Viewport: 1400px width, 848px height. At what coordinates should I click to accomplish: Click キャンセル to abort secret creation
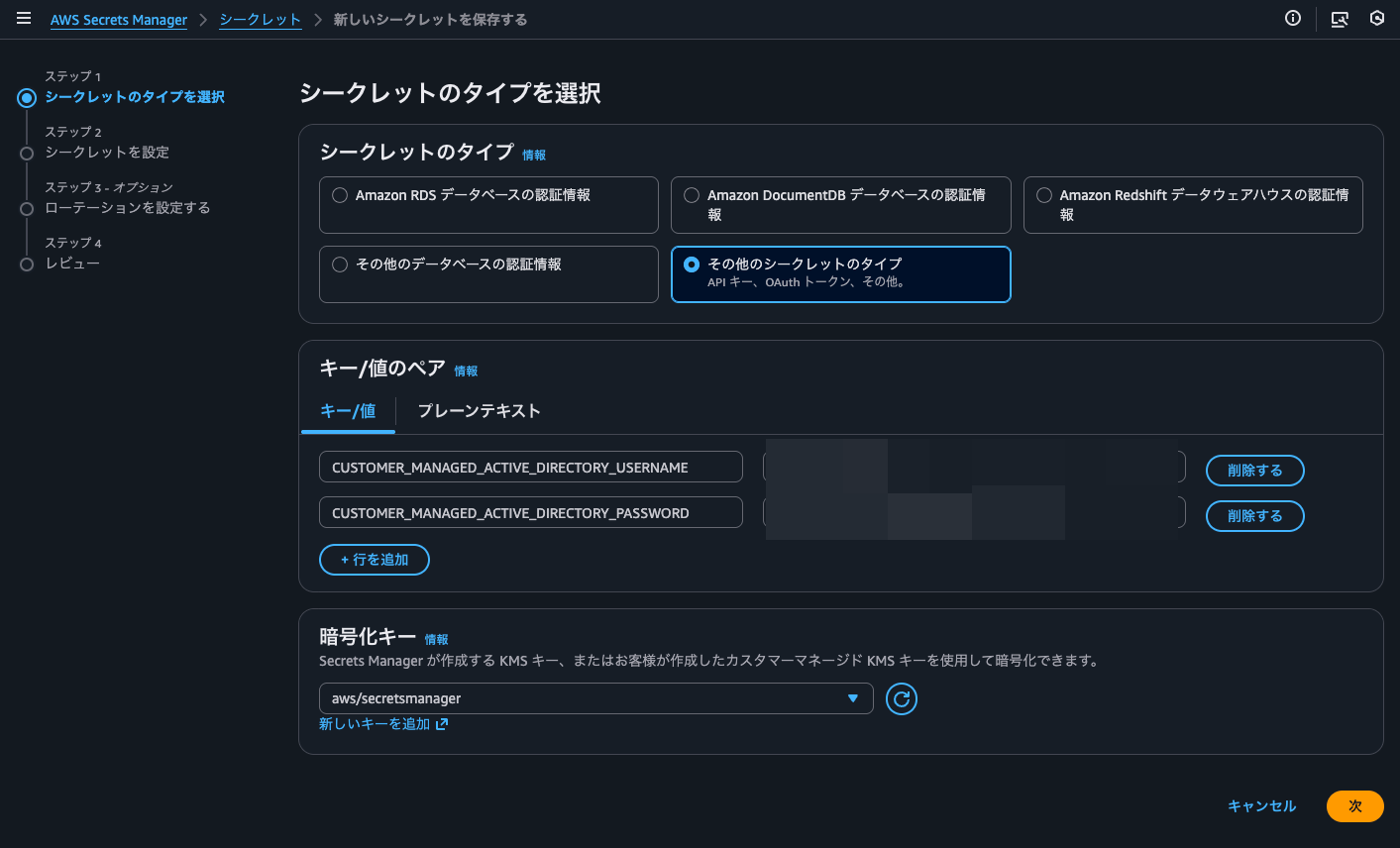[1260, 805]
